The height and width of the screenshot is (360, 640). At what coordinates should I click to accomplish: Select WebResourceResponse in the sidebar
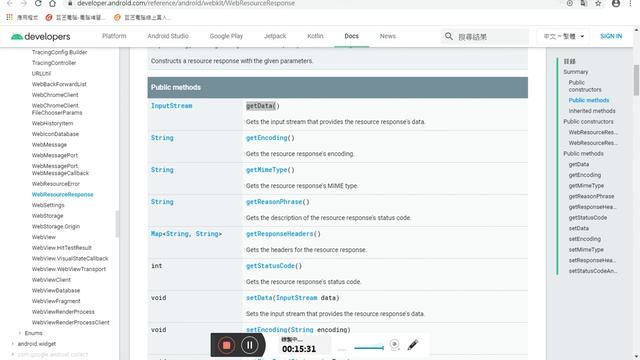[x=62, y=194]
